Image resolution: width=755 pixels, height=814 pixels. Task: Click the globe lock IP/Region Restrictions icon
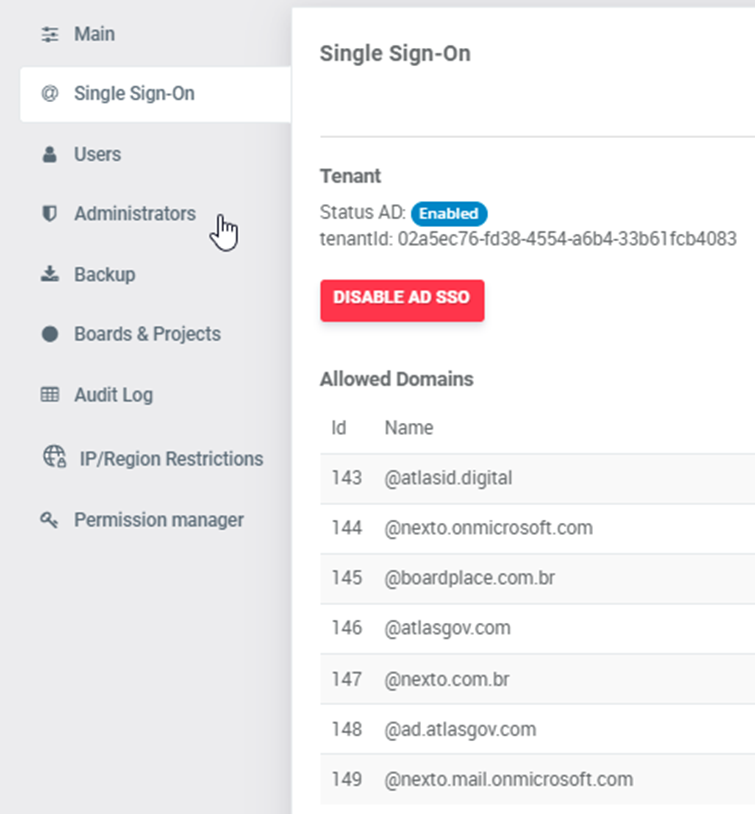pos(54,457)
